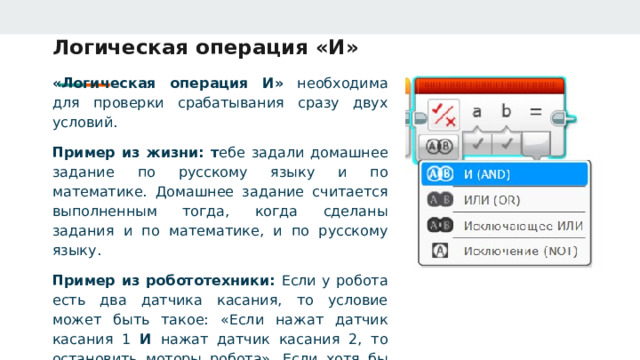640x360 pixels.
Task: Choose the Исключение (NOT) option
Action: (504, 251)
